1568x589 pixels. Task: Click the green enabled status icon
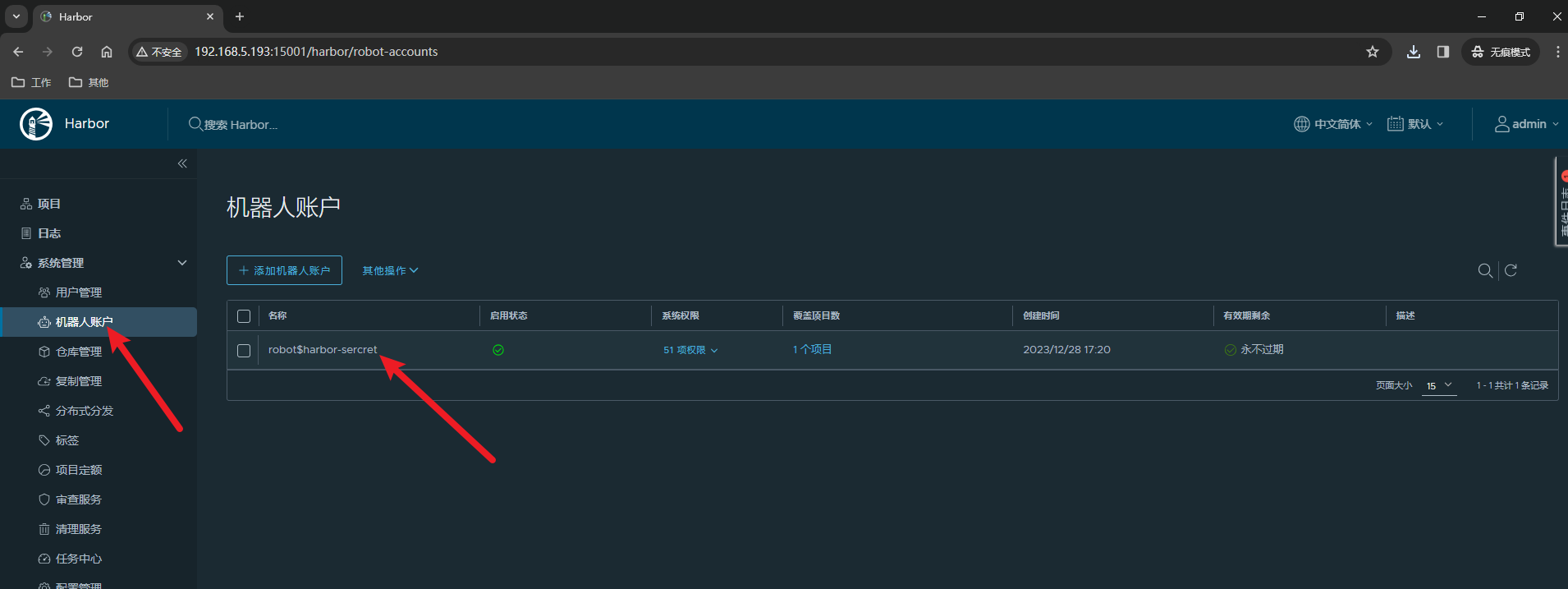point(498,350)
